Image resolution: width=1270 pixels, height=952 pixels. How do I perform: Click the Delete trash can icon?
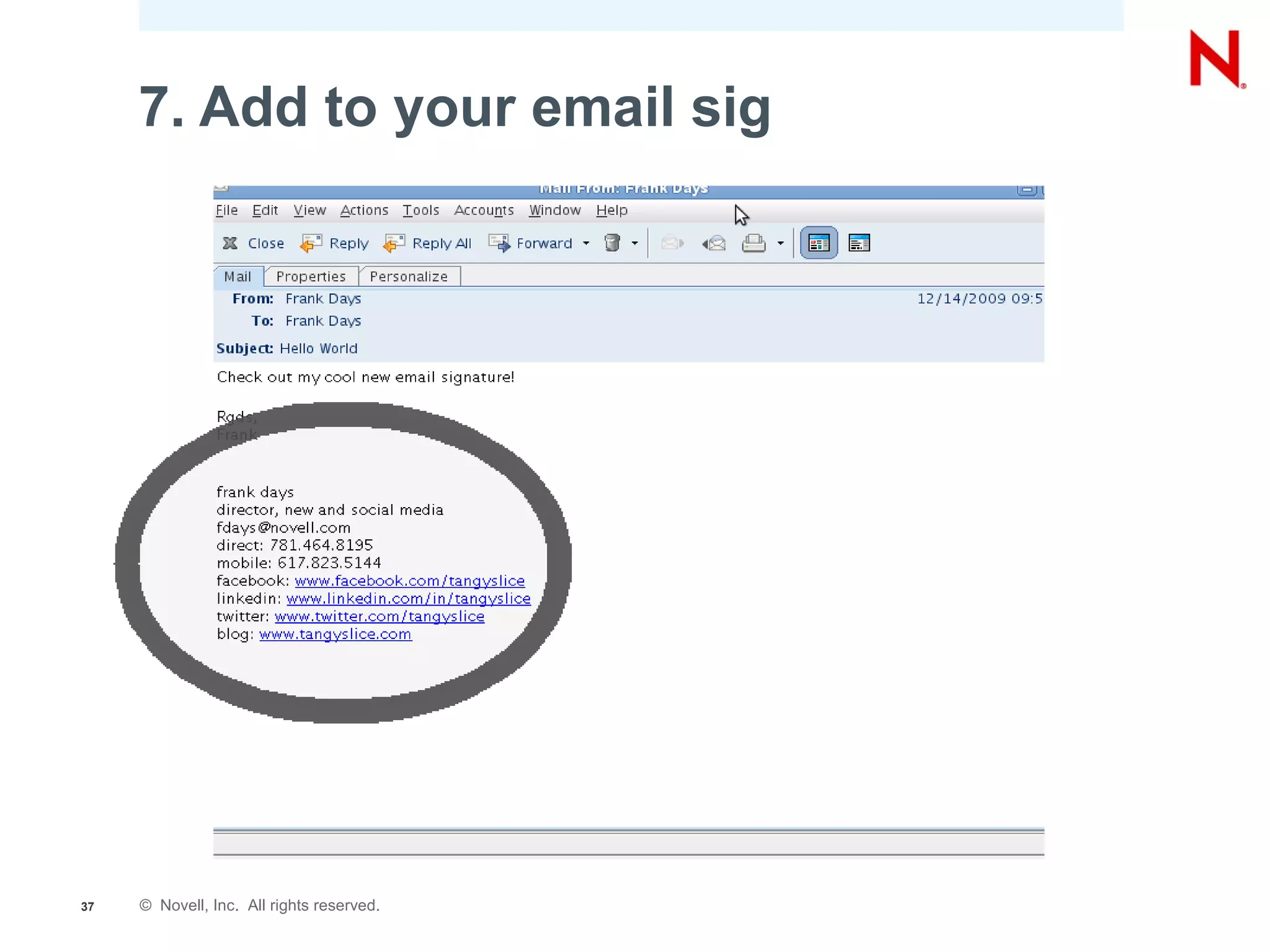[612, 243]
